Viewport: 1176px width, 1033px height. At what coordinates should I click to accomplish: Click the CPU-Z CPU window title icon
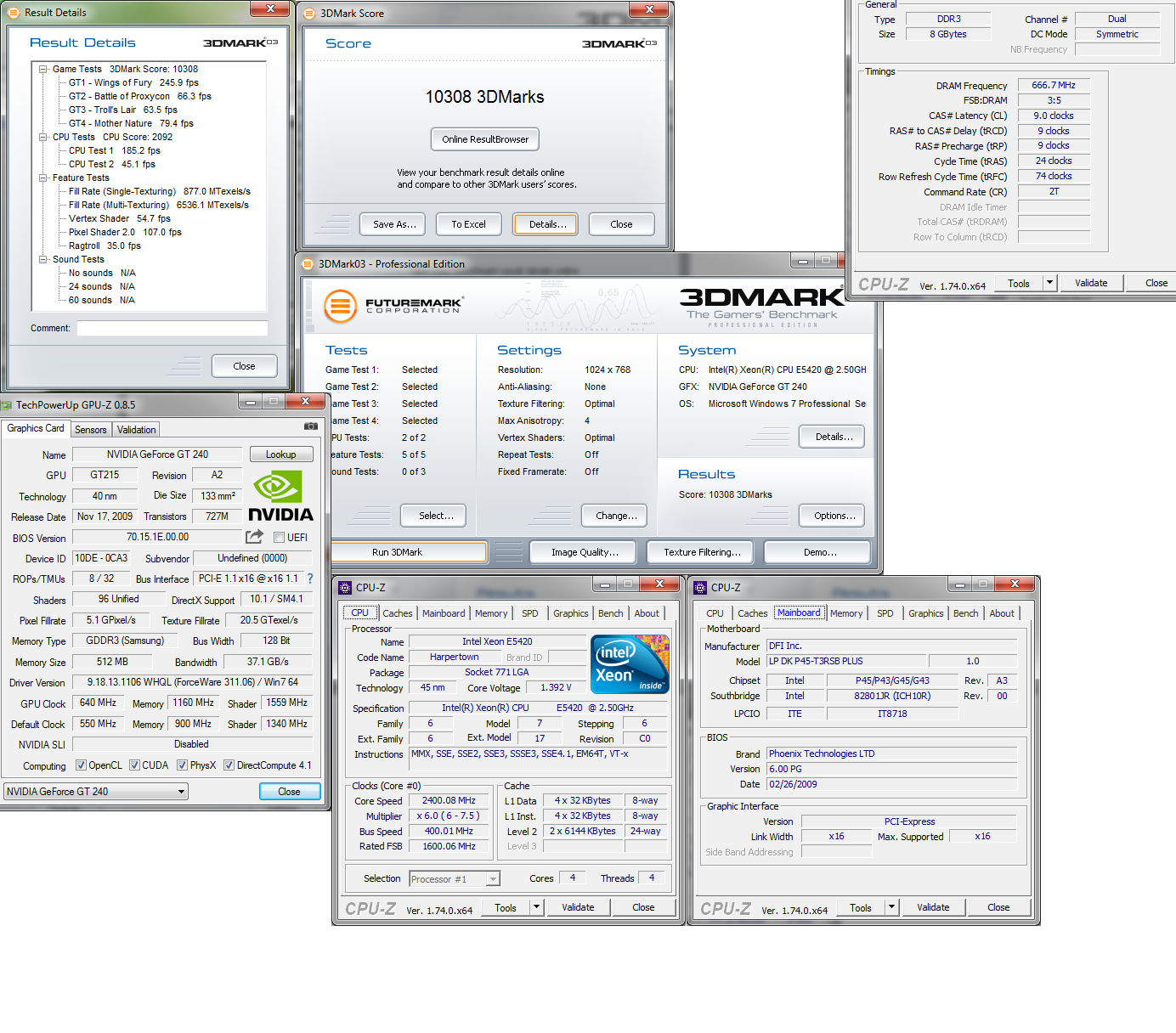coord(345,587)
